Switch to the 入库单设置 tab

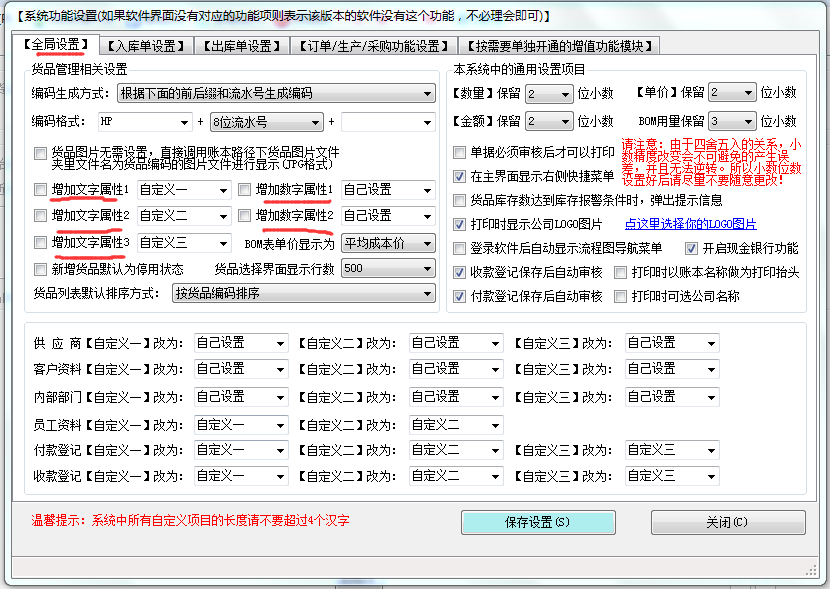click(147, 46)
